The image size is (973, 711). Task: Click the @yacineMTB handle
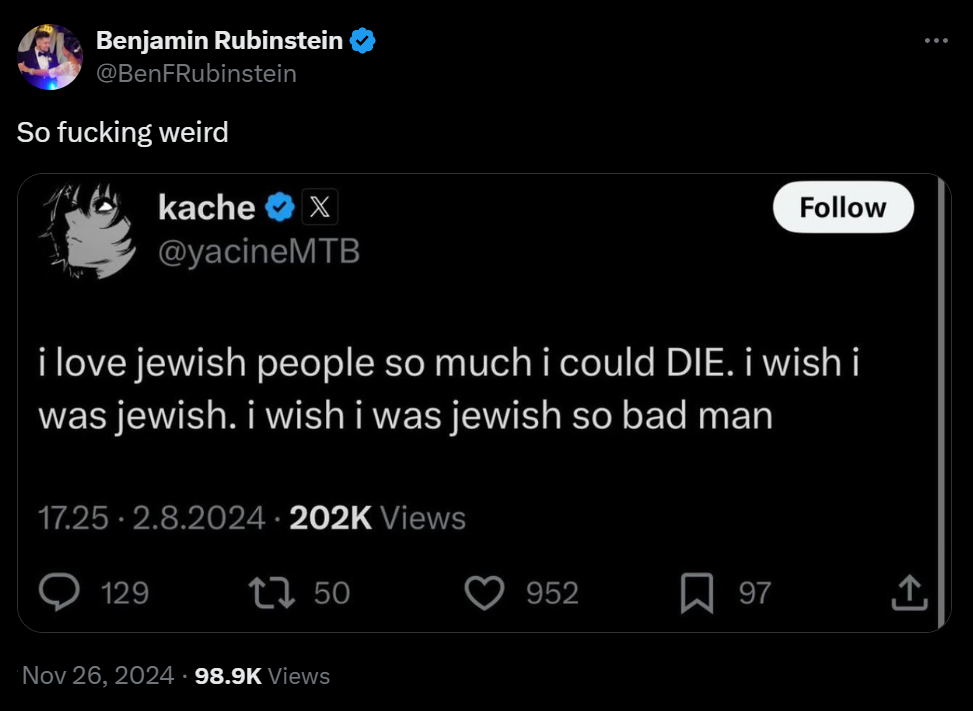pyautogui.click(x=258, y=251)
